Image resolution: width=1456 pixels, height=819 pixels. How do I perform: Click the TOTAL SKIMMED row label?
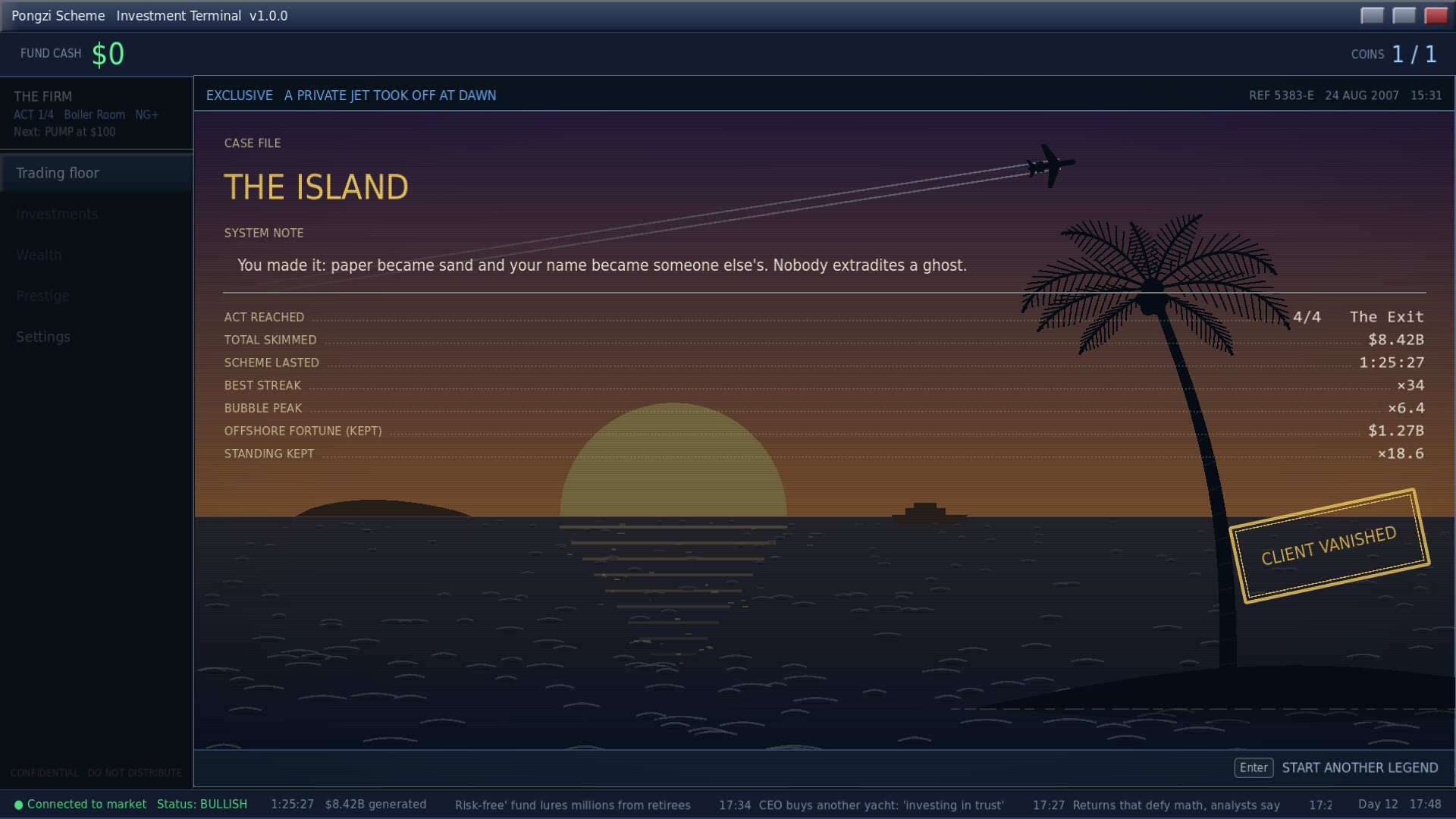click(270, 340)
